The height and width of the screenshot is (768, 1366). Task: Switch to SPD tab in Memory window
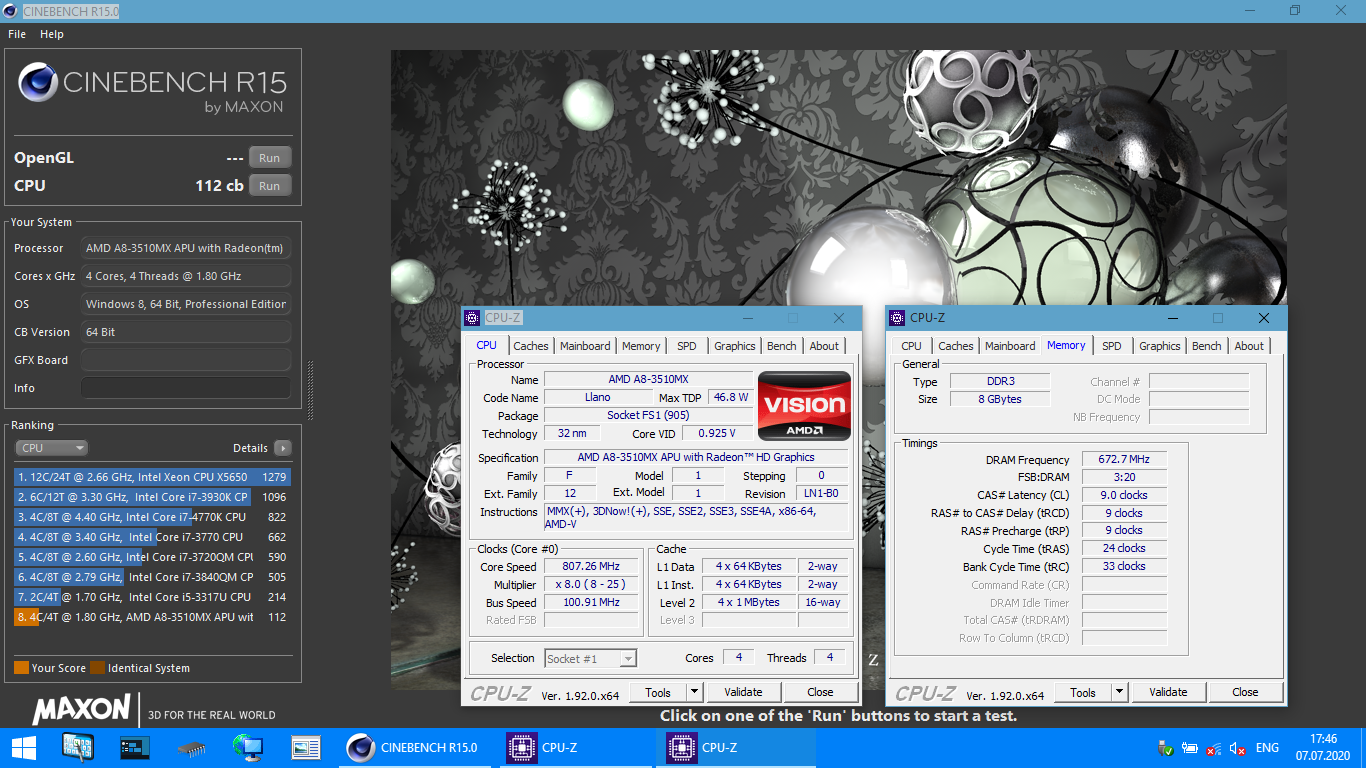[1112, 346]
